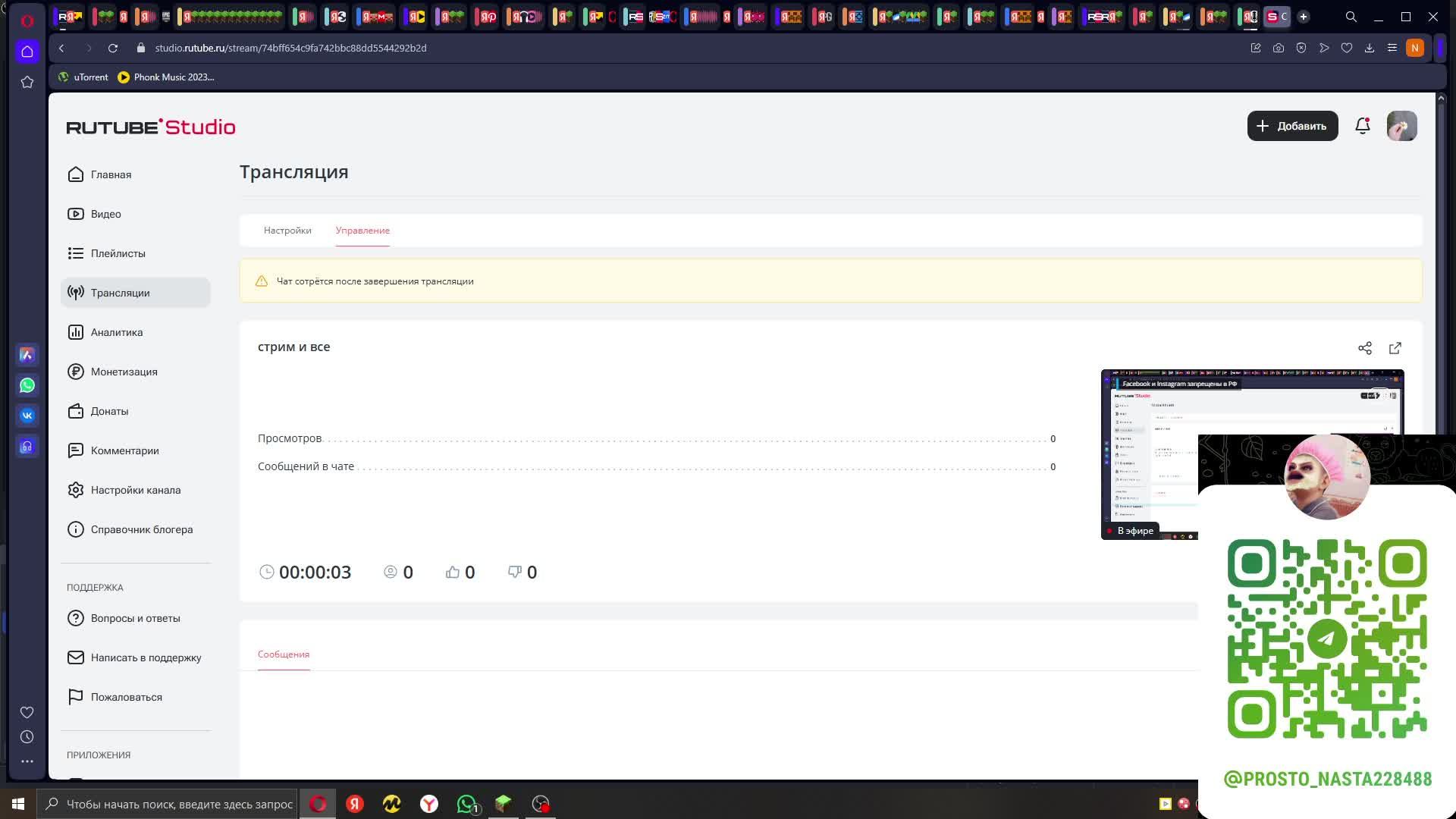Open Opera sidebar heart pinboards
The height and width of the screenshot is (819, 1456).
(x=27, y=713)
